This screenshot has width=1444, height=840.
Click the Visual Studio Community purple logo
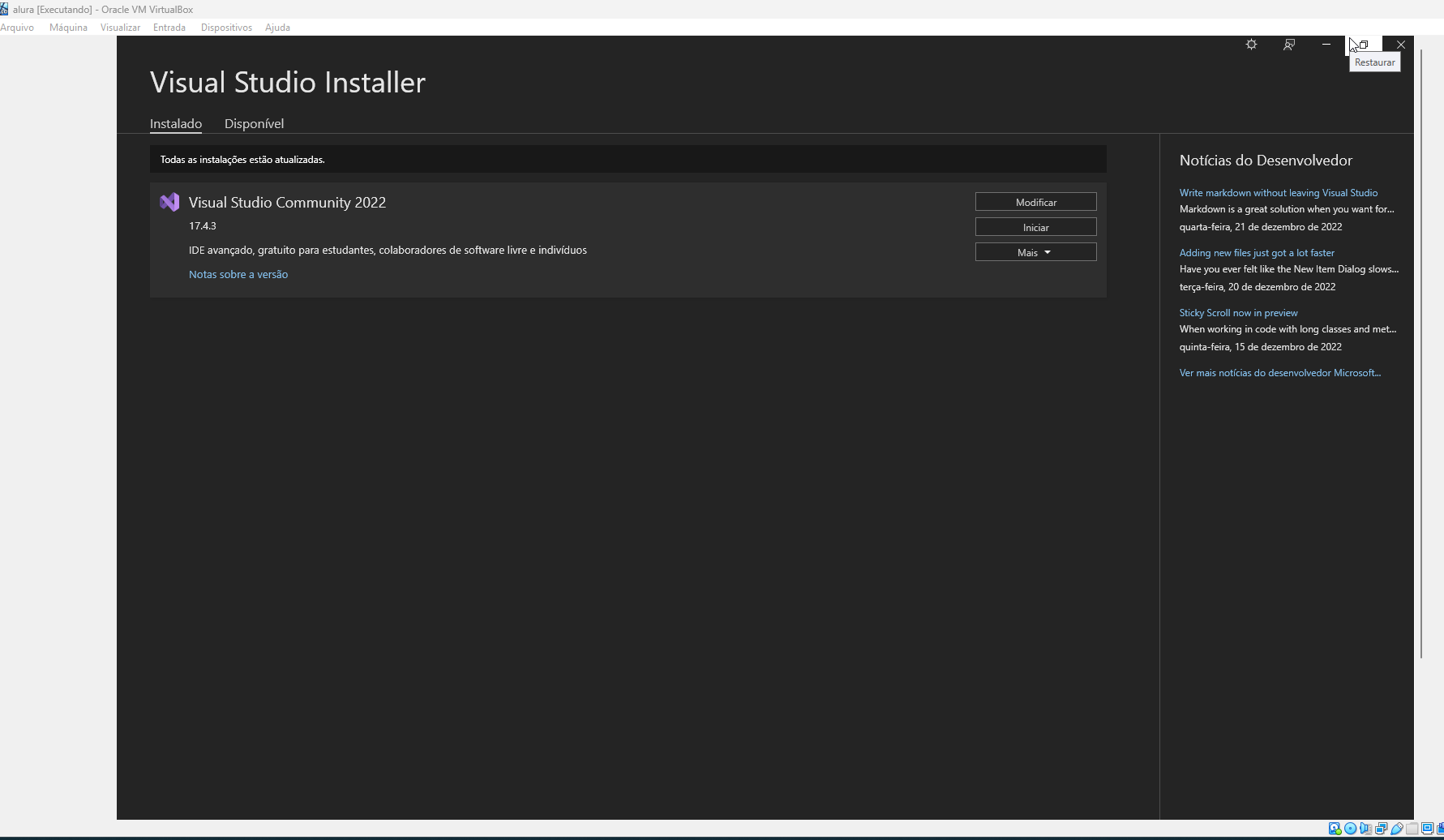[x=169, y=202]
